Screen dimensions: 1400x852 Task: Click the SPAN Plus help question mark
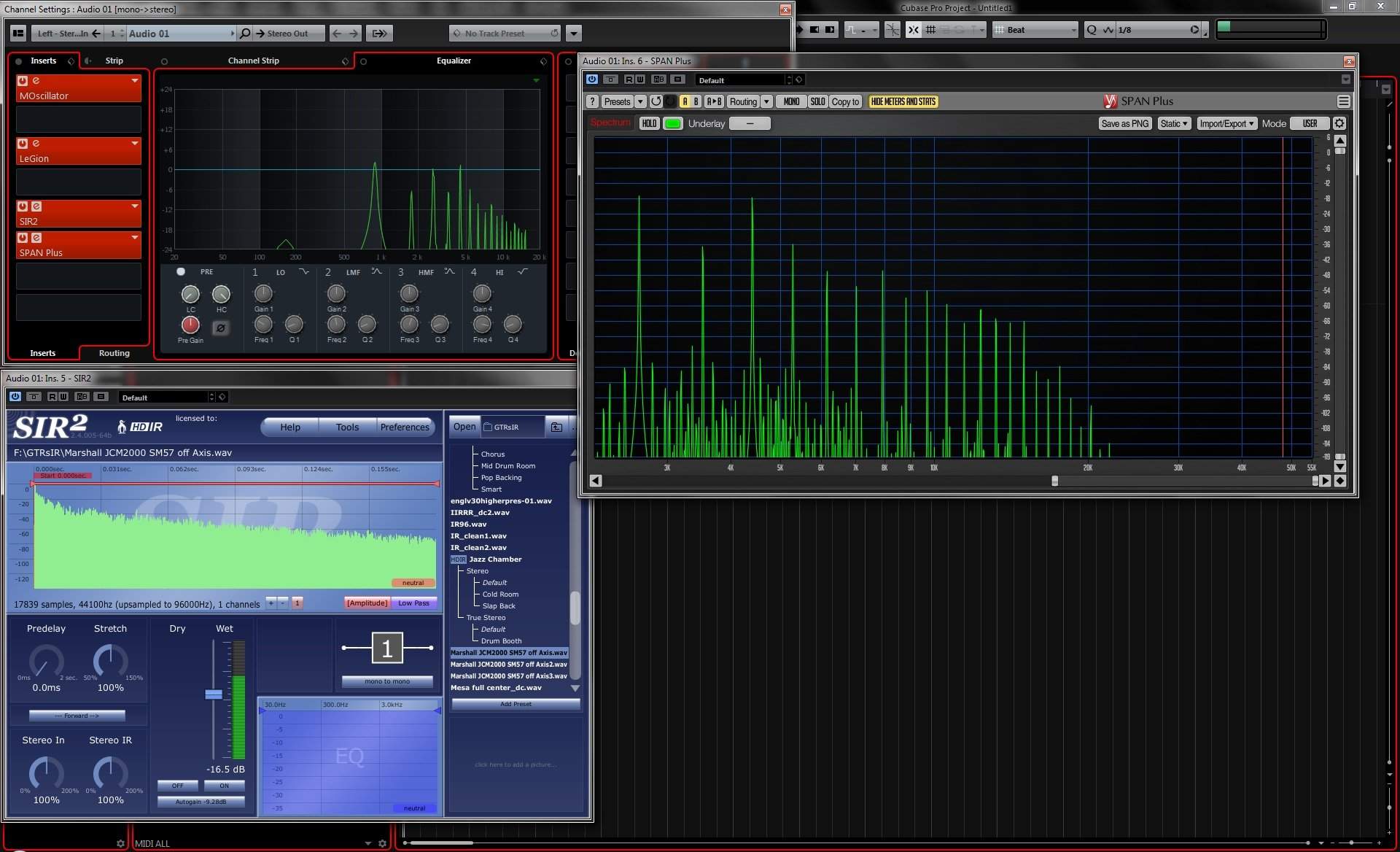pos(592,101)
